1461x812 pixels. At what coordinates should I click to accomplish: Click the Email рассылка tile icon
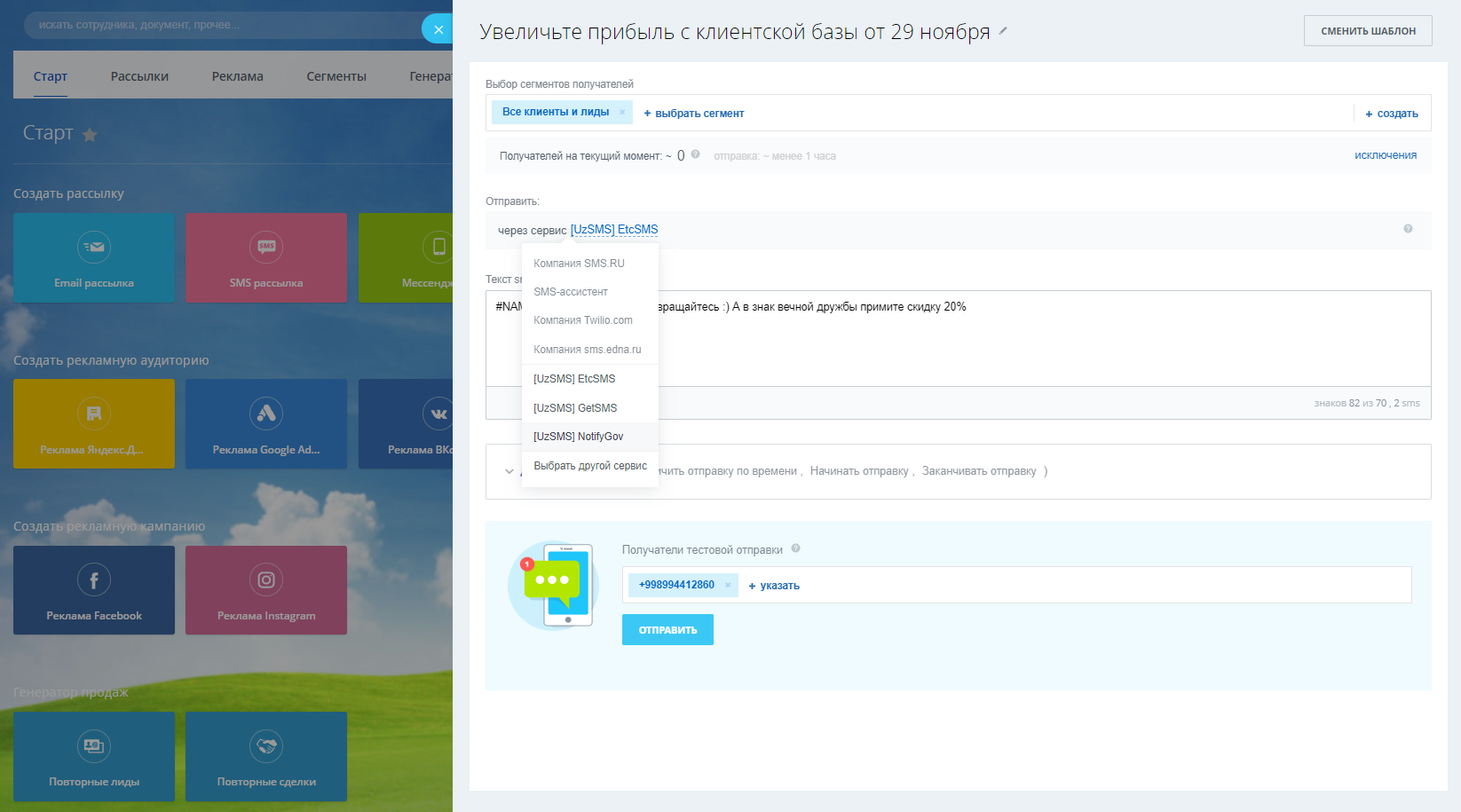(x=94, y=247)
